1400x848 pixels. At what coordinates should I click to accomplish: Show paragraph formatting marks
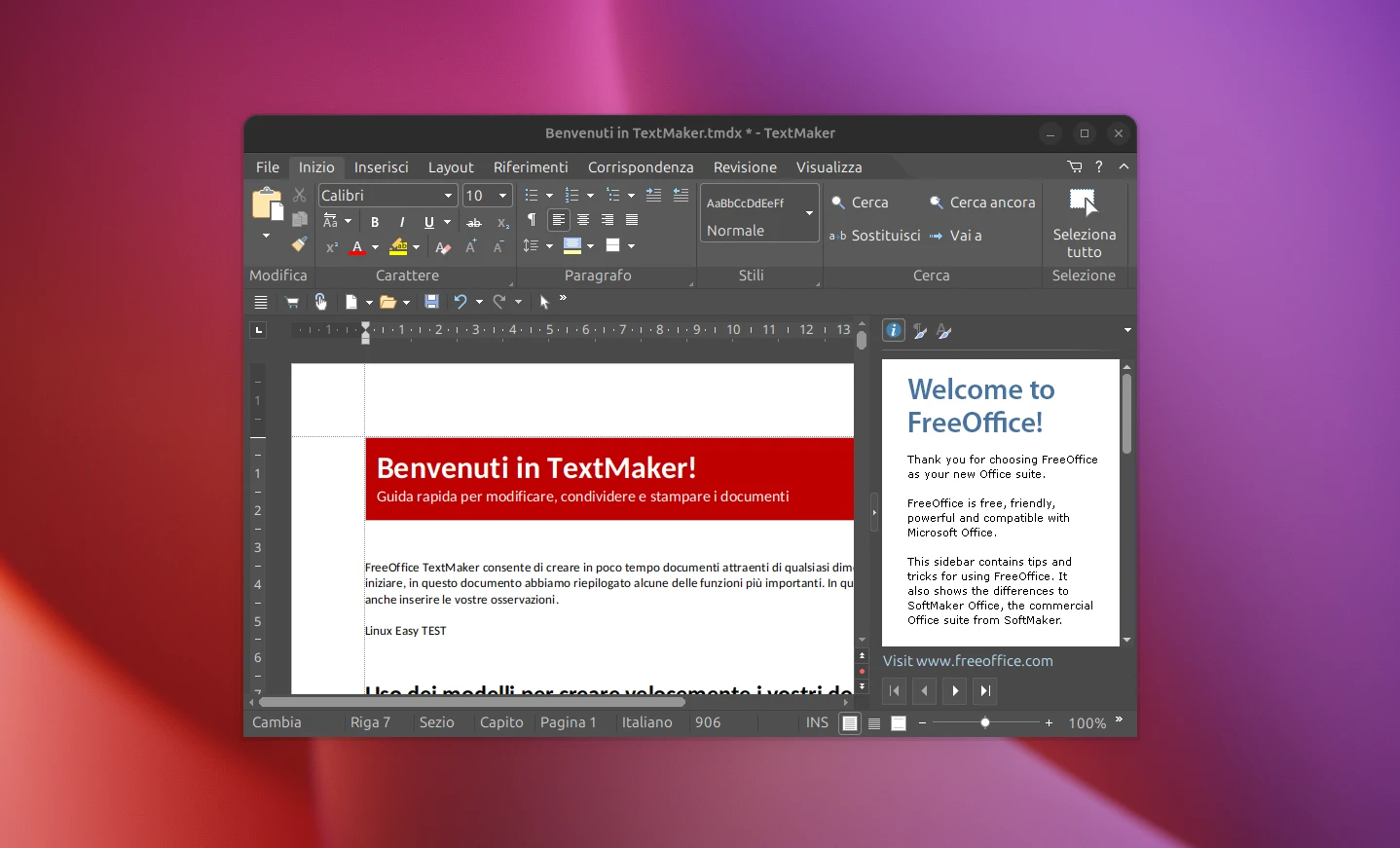532,220
